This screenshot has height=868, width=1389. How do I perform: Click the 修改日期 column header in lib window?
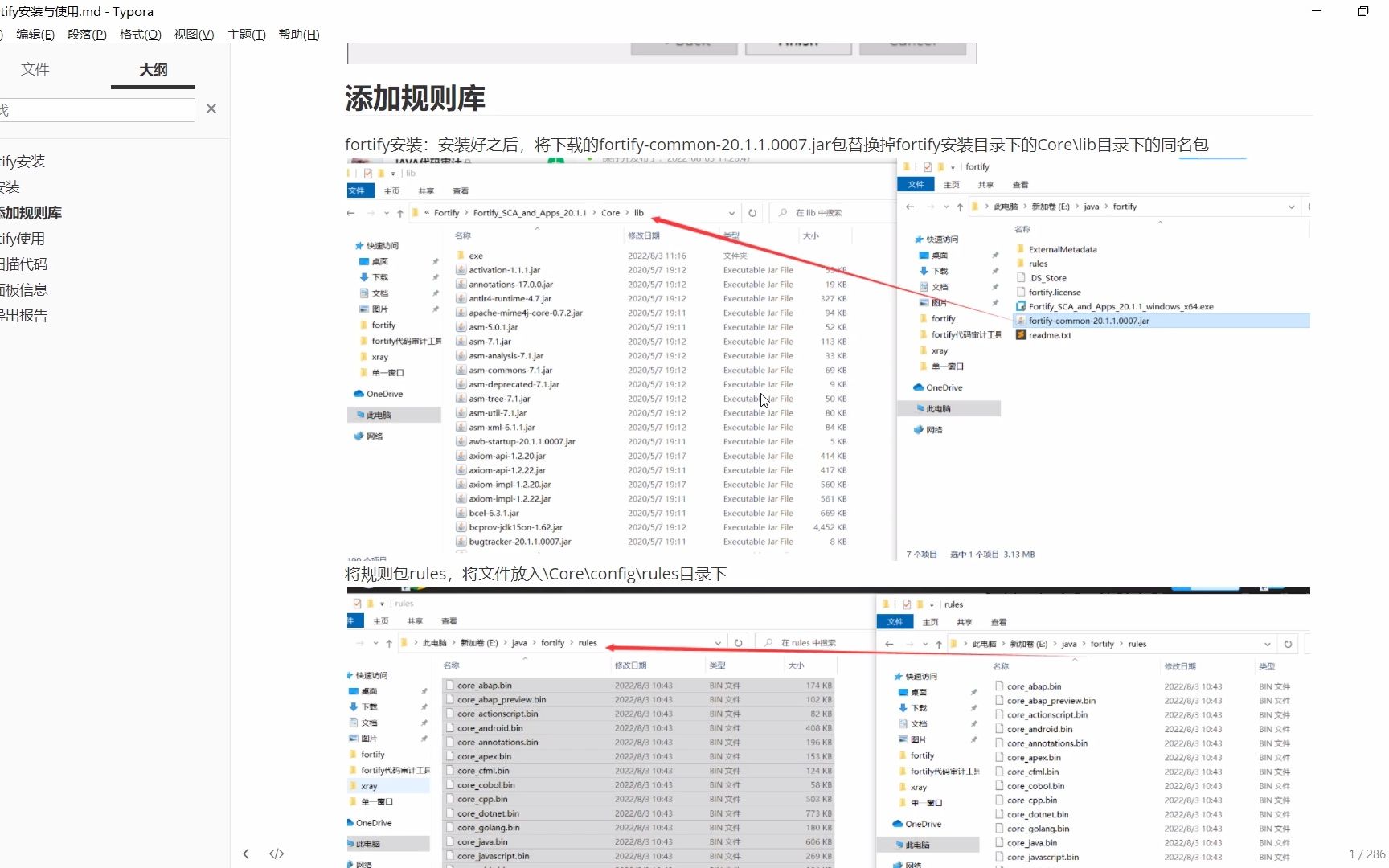coord(644,235)
